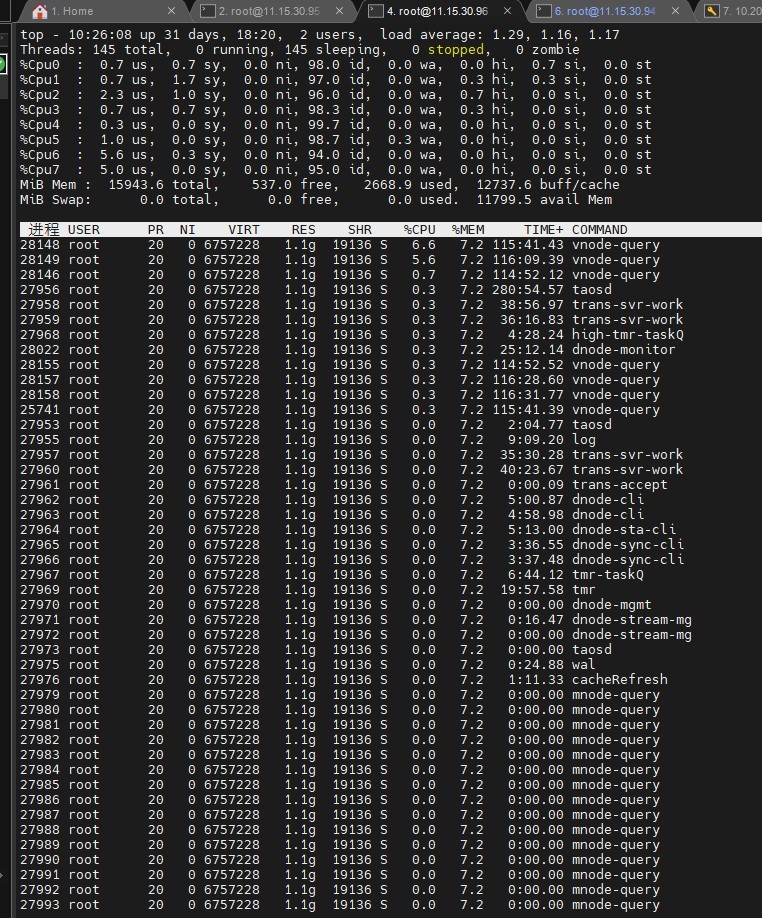The width and height of the screenshot is (762, 918).
Task: Select the tab starting with "7. 10.20"
Action: (742, 11)
